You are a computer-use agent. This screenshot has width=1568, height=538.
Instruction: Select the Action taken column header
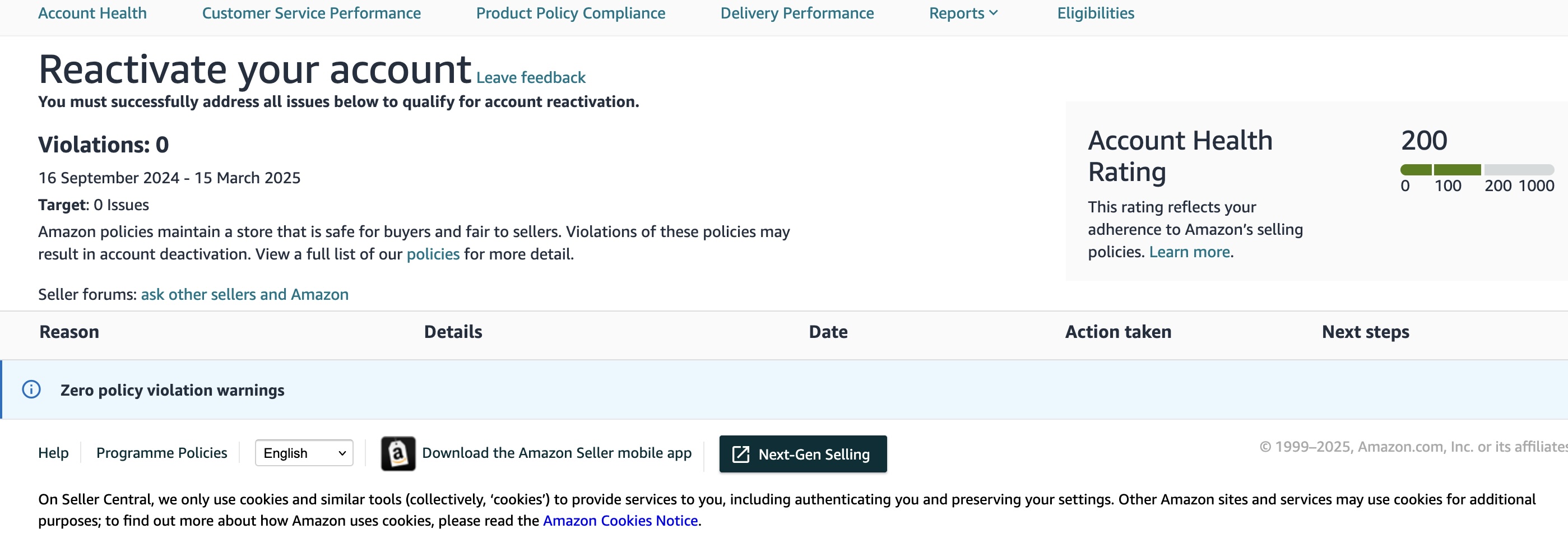click(1117, 332)
